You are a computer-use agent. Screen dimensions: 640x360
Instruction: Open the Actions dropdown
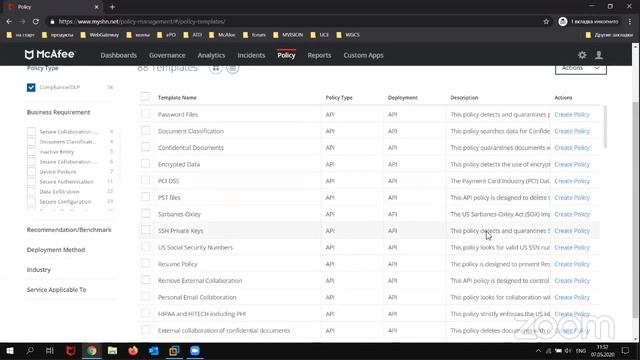pos(580,69)
